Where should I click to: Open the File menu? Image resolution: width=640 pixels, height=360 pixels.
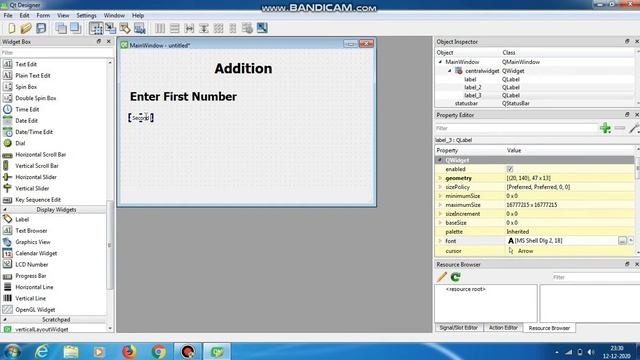(8, 16)
